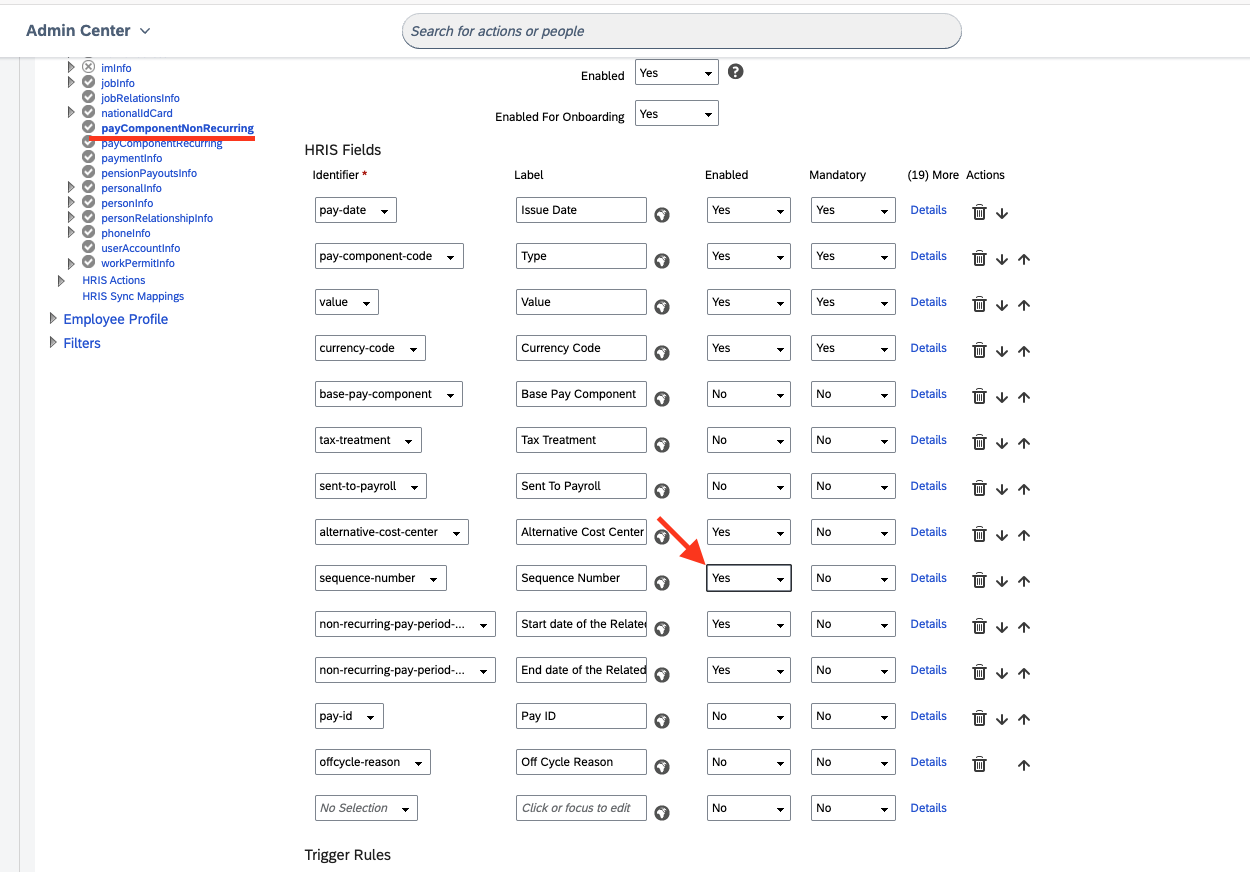Screen dimensions: 1250x872
Task: Open translations globe for Tax Treatment label
Action: (661, 444)
